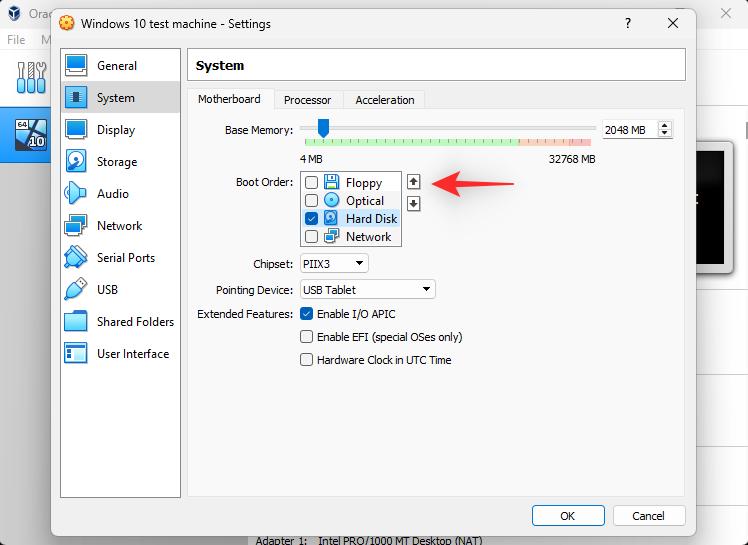
Task: Click the Base Memory 2048 MB field
Action: 630,130
